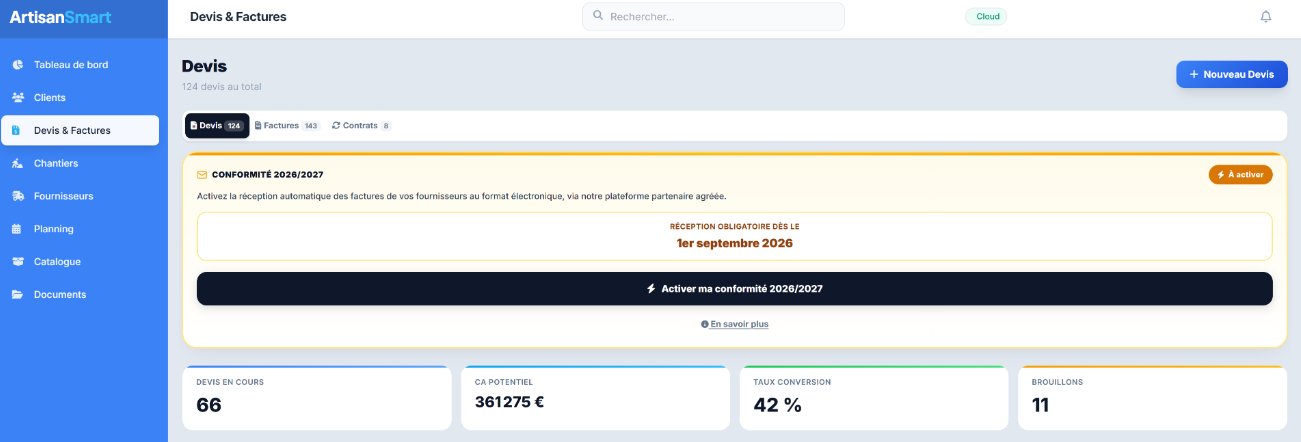Click the envelope icon beside Conformité 2026/2027
Screen dimensions: 1301x442
click(x=202, y=175)
